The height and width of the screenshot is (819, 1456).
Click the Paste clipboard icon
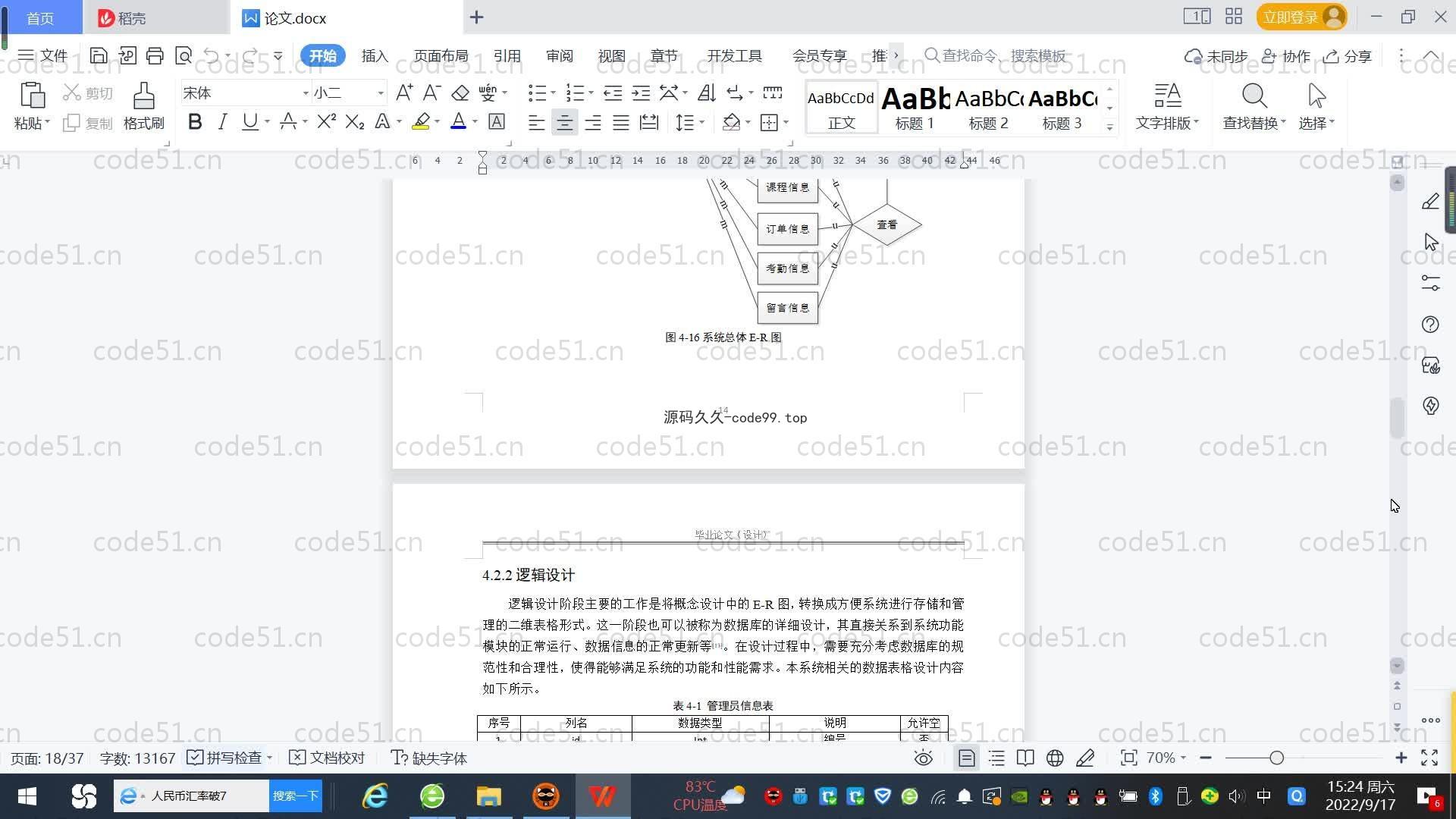click(32, 96)
